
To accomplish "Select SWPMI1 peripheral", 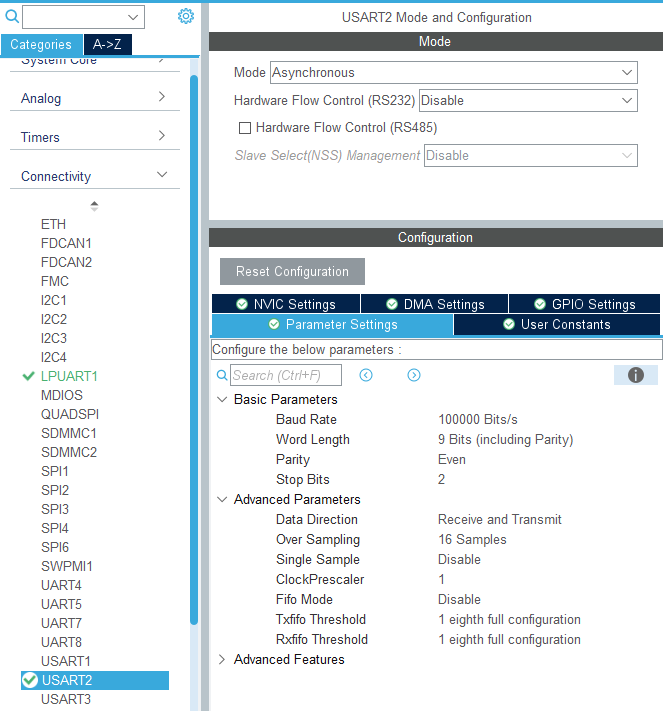I will click(67, 566).
